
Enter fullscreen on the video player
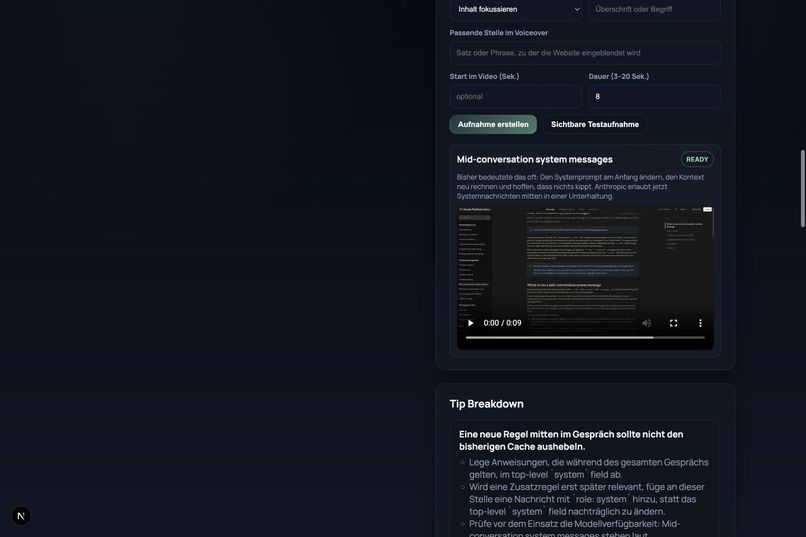click(673, 323)
